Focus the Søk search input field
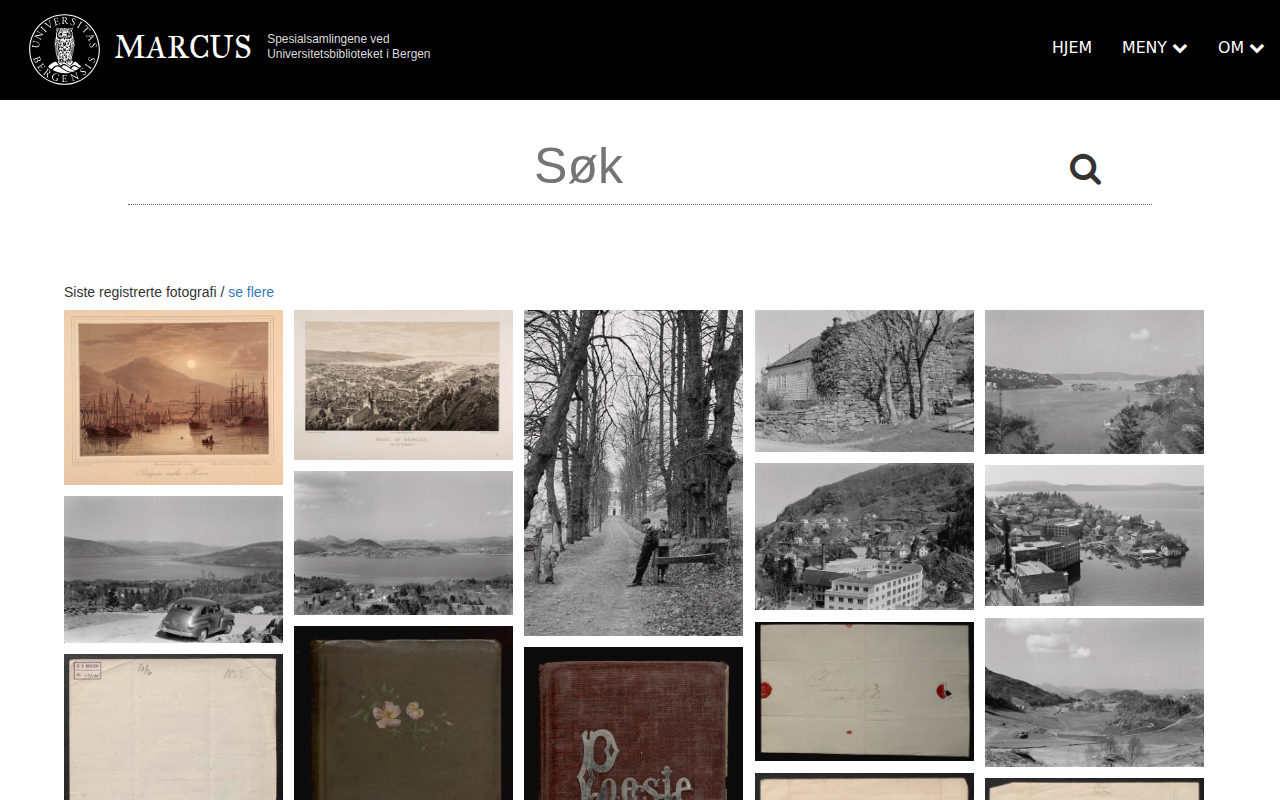Viewport: 1280px width, 800px height. tap(579, 167)
